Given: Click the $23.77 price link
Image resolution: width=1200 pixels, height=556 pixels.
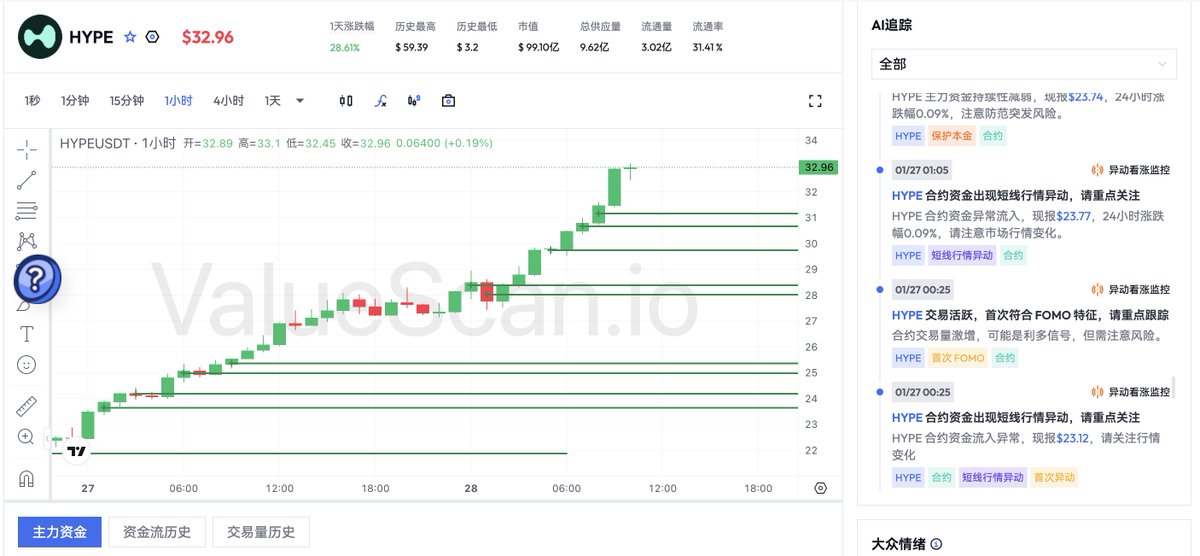Looking at the screenshot, I should tap(1076, 215).
